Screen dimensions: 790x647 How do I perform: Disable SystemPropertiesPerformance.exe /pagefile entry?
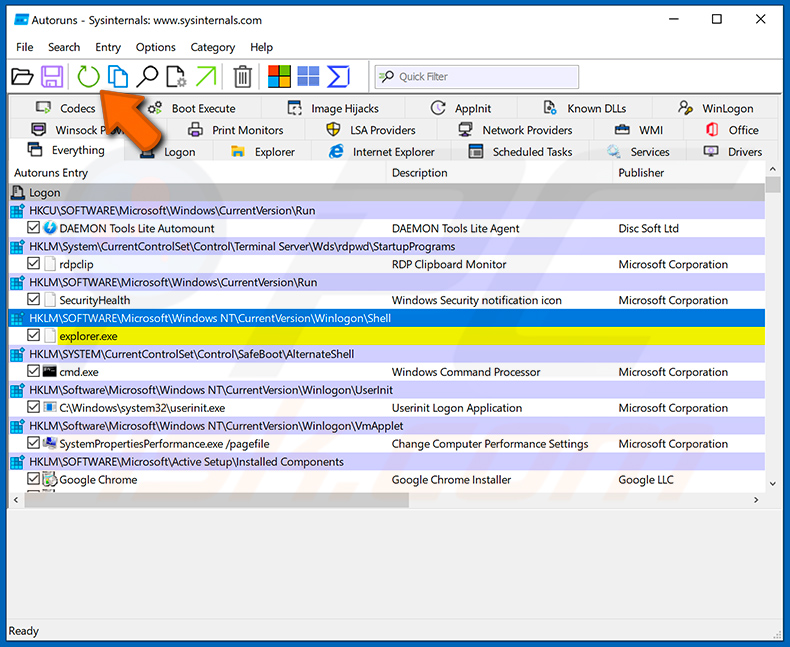[33, 443]
